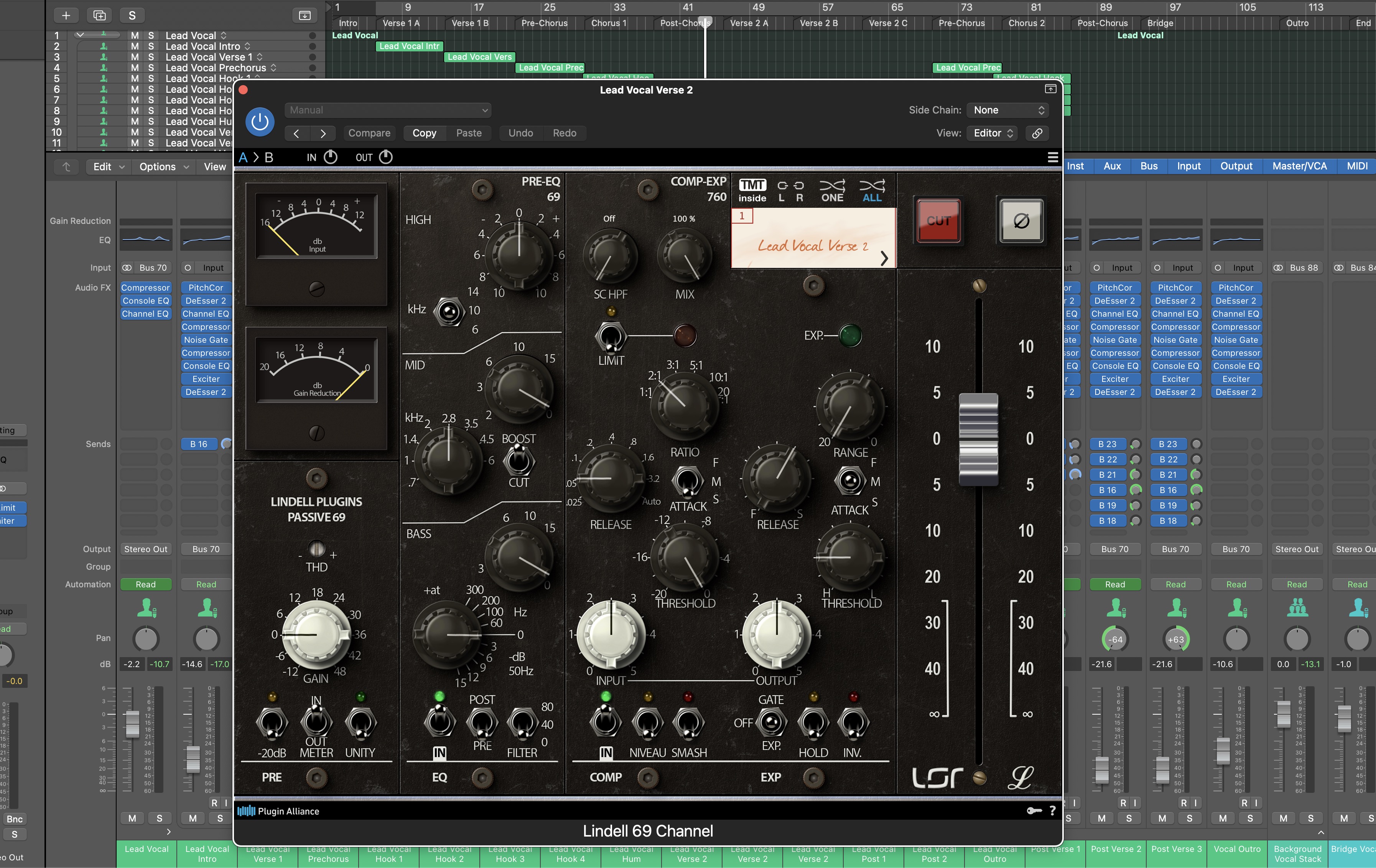
Task: Toggle the COMP IN switch
Action: point(606,722)
